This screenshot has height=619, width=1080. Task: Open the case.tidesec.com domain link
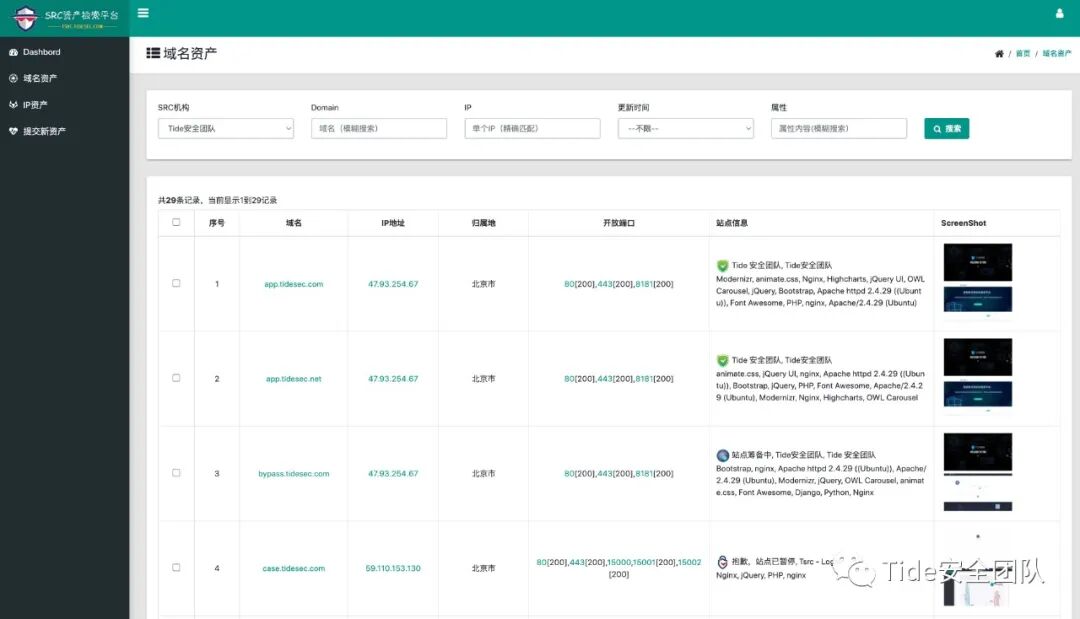pos(293,569)
